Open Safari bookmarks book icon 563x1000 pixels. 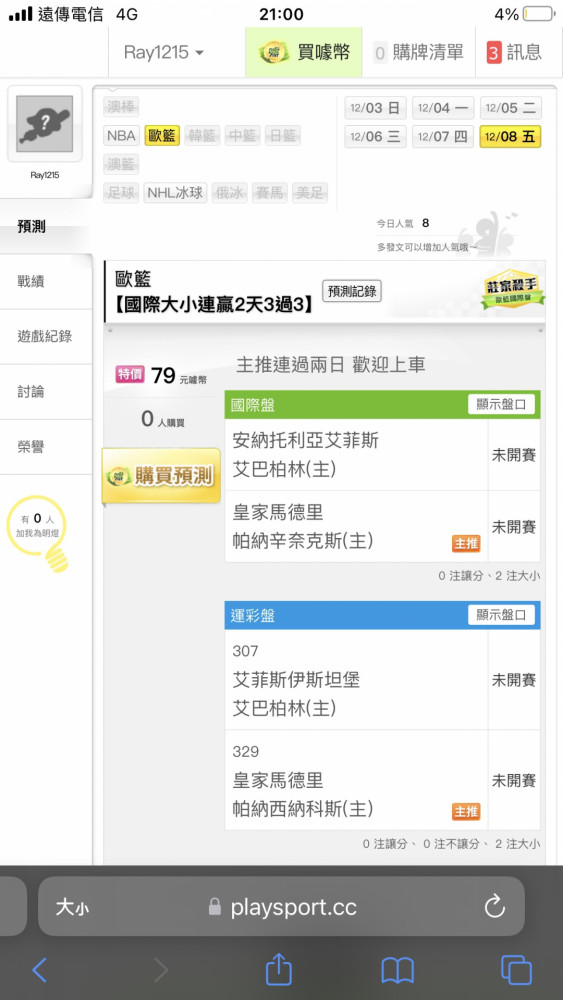pyautogui.click(x=397, y=971)
